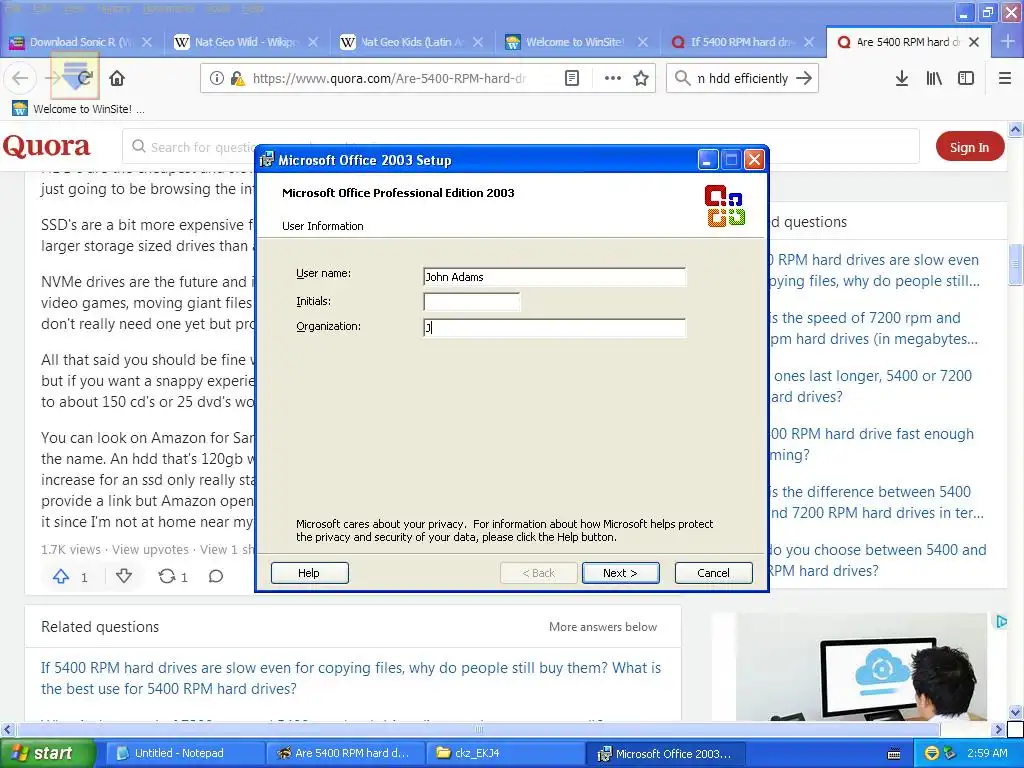Click the search bar magnifier icon

[x=682, y=78]
